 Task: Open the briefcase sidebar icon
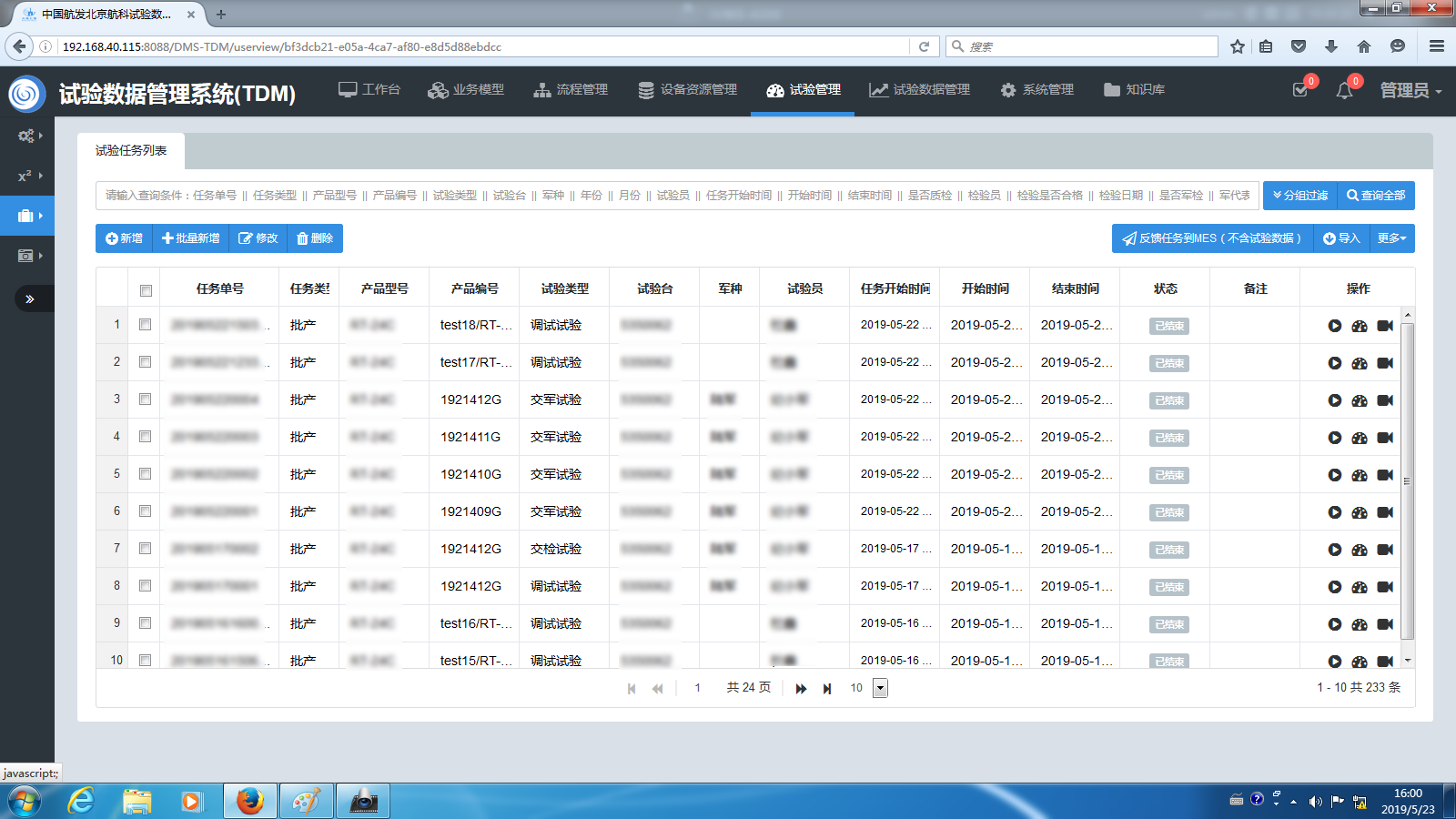pos(27,216)
